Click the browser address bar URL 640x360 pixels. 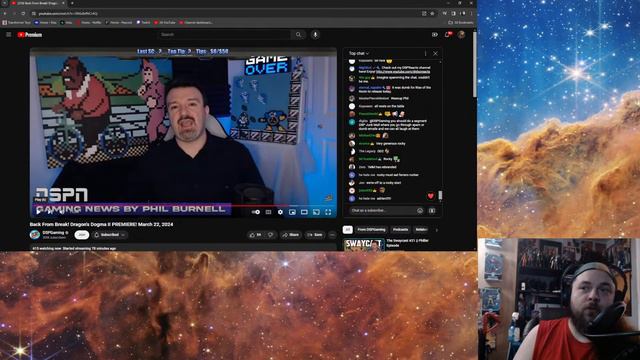69,13
